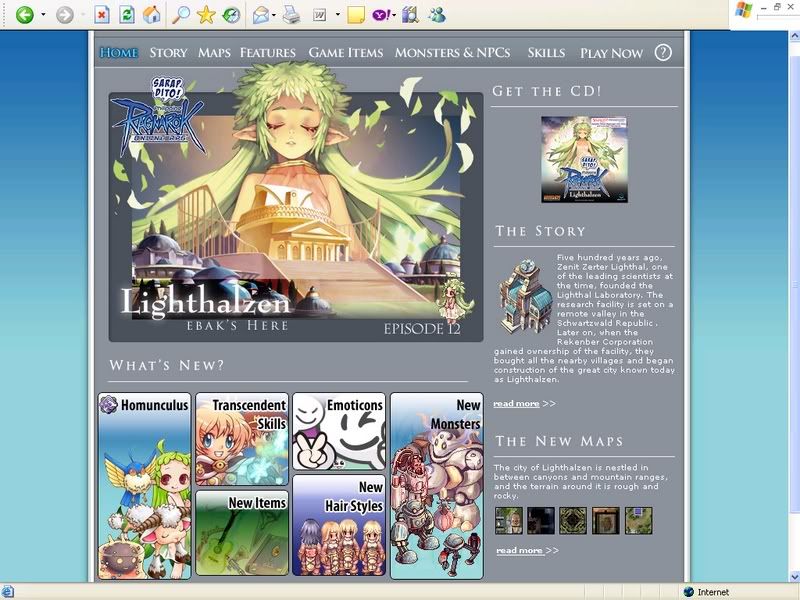Open the second dark New Maps thumbnail

(x=541, y=520)
